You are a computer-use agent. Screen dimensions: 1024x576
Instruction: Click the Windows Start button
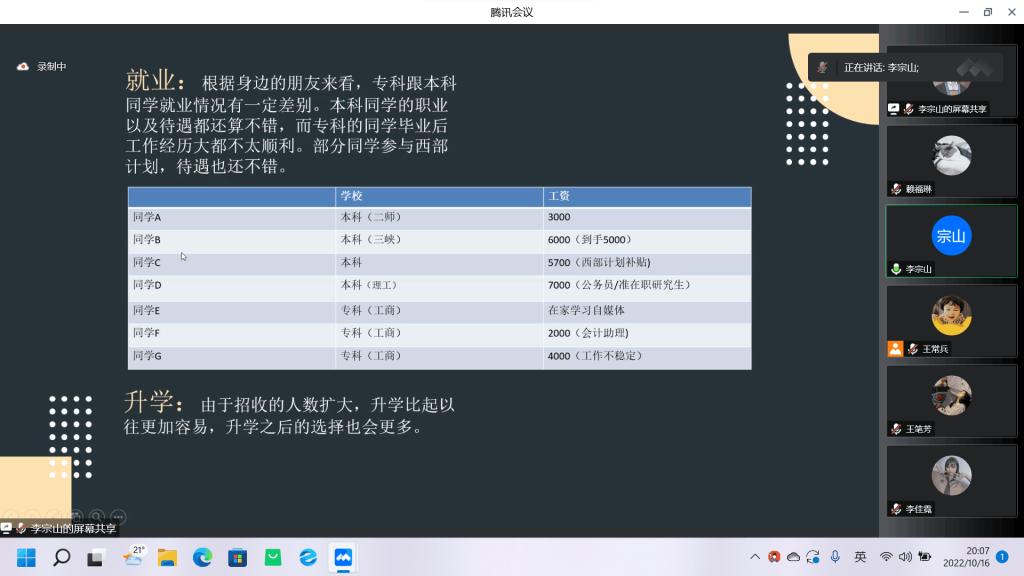[x=26, y=557]
